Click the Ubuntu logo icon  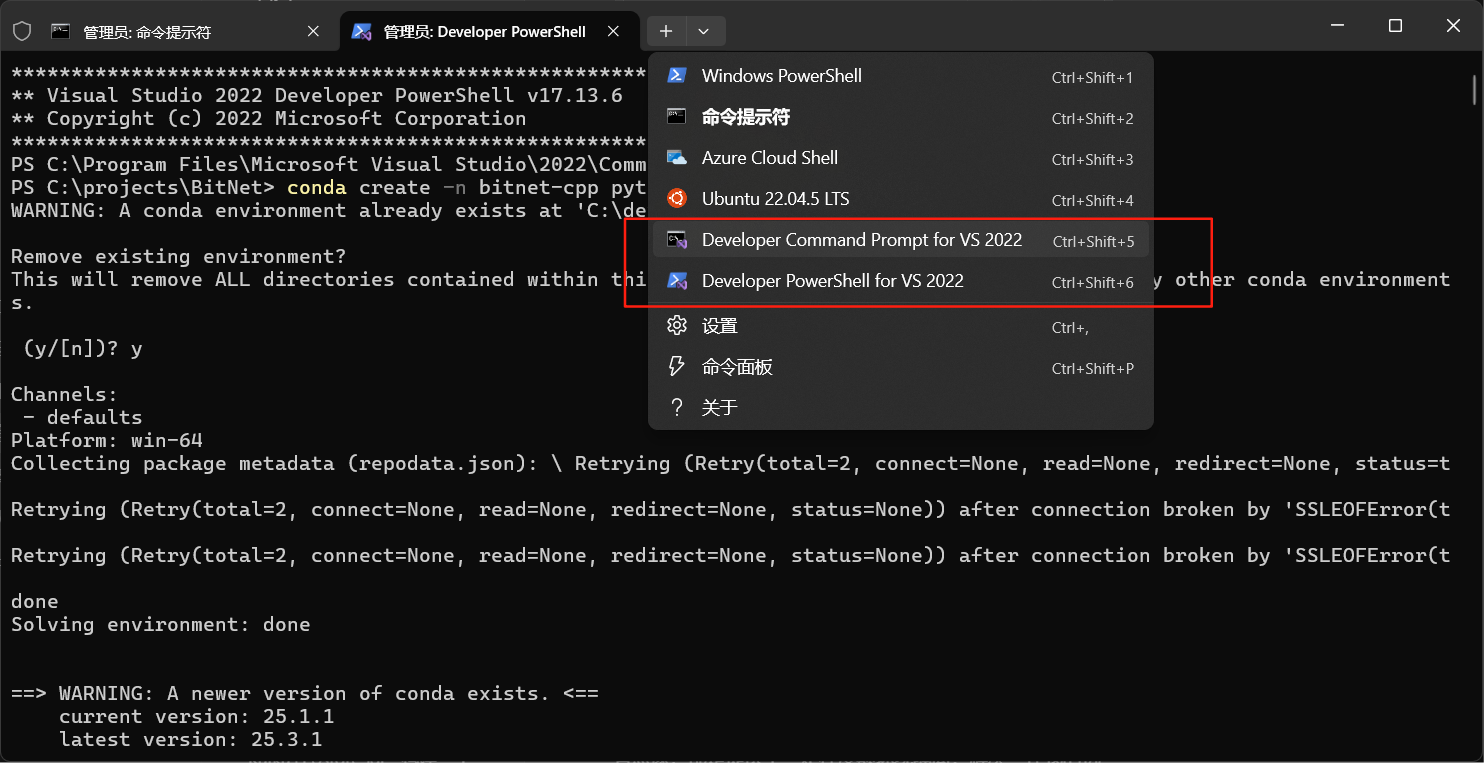[x=677, y=198]
